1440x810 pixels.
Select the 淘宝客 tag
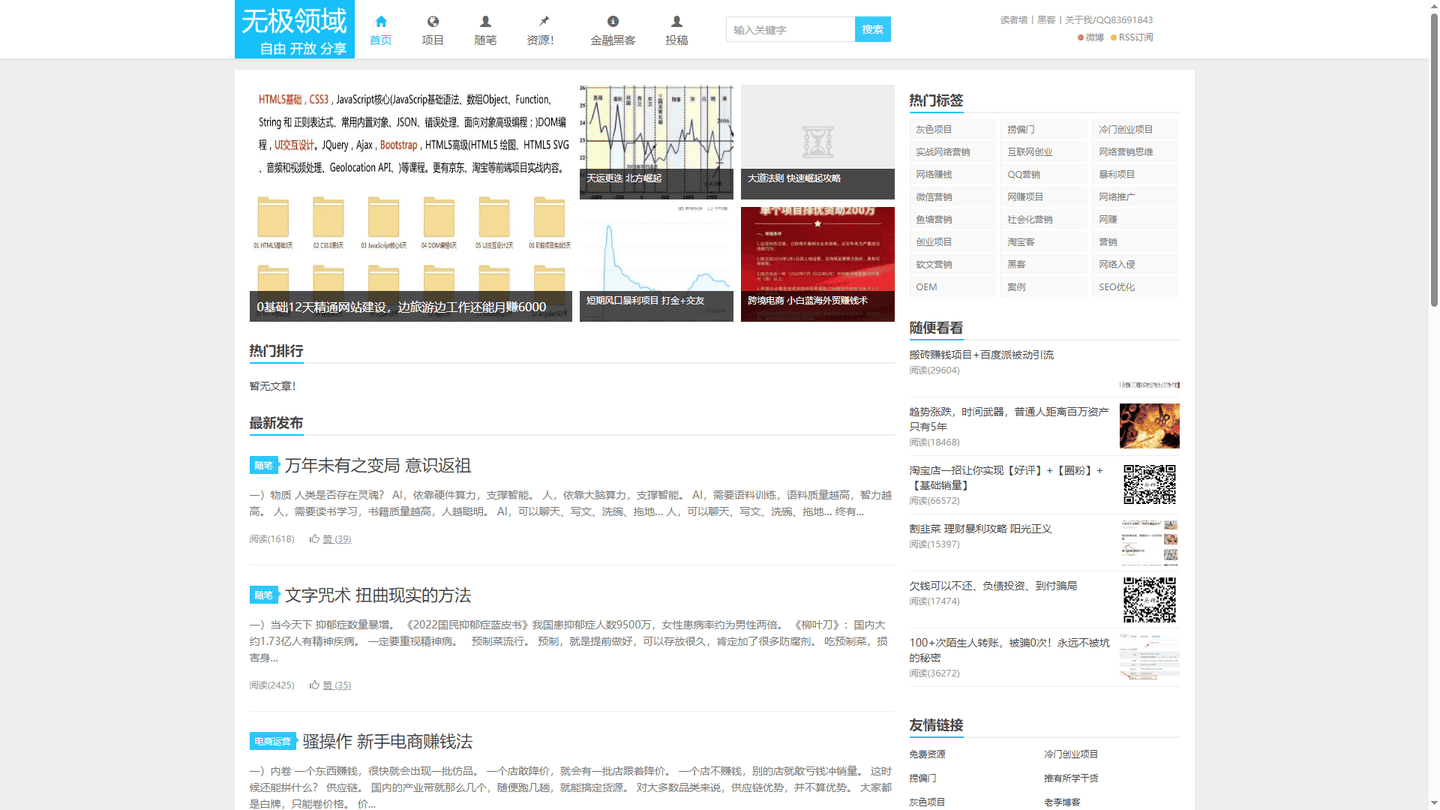[1043, 242]
